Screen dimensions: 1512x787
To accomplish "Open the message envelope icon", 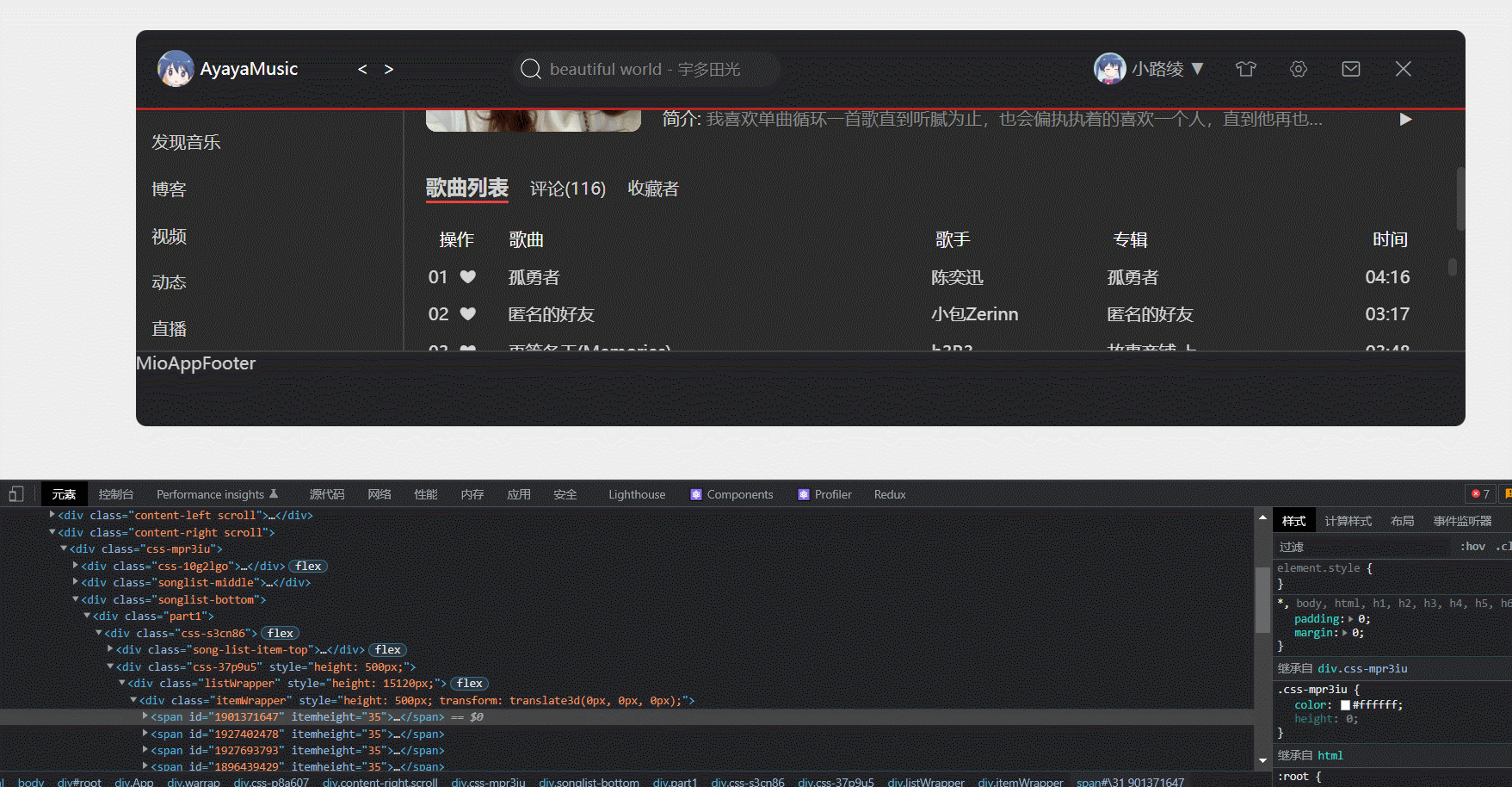I will click(1349, 69).
